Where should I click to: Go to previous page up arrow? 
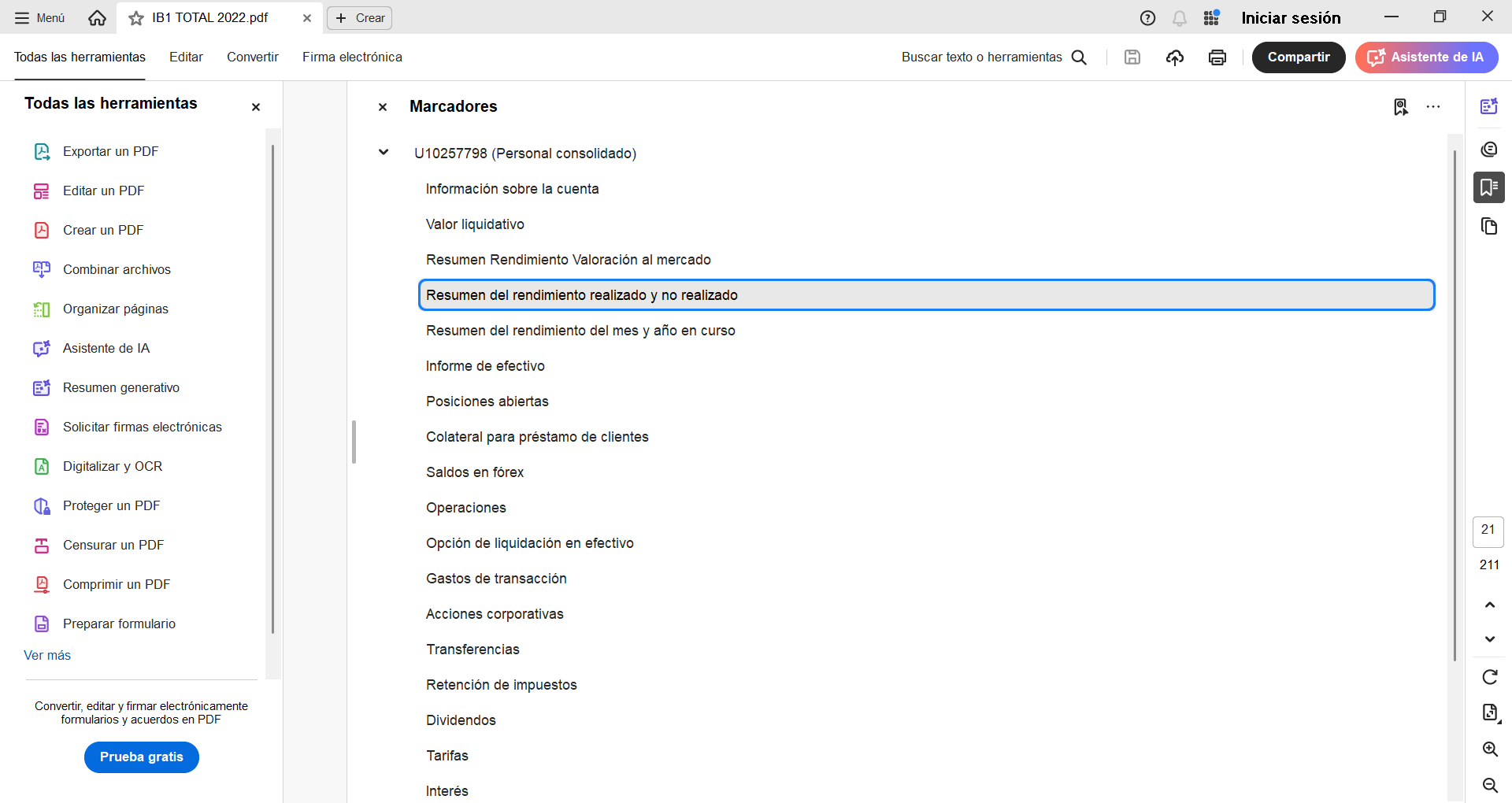click(x=1490, y=605)
